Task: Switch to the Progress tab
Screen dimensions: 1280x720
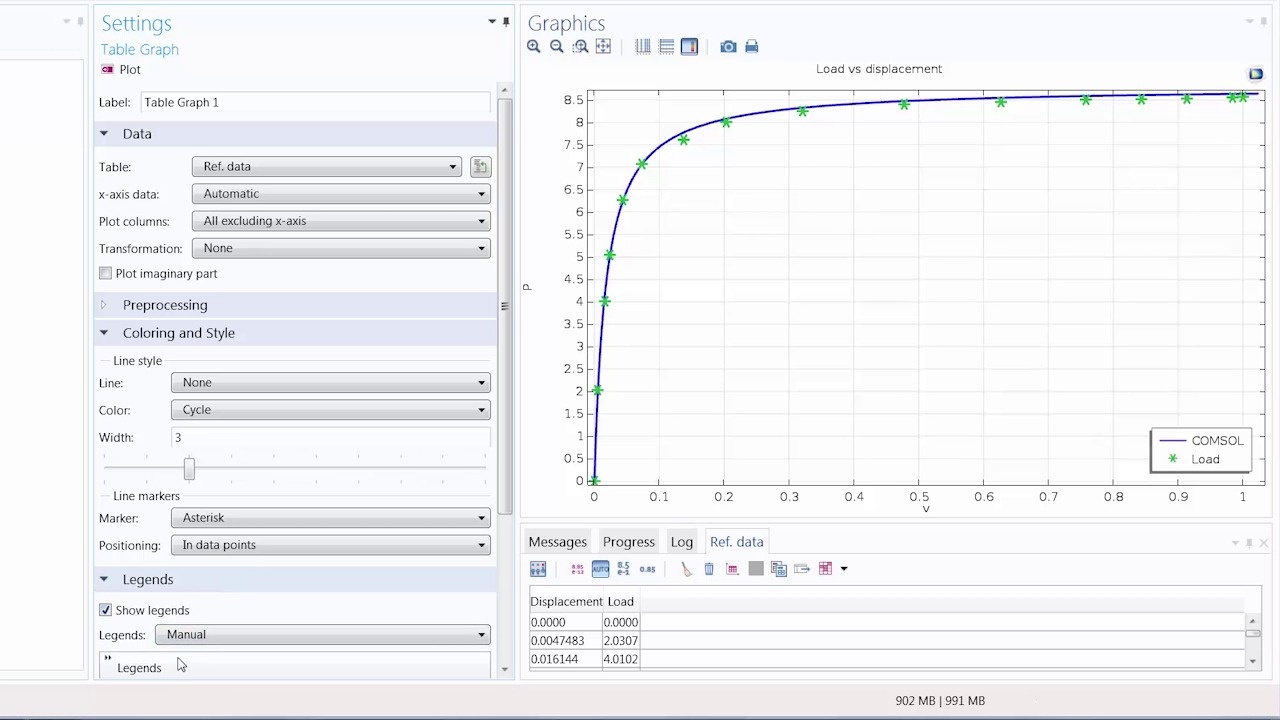Action: tap(629, 542)
